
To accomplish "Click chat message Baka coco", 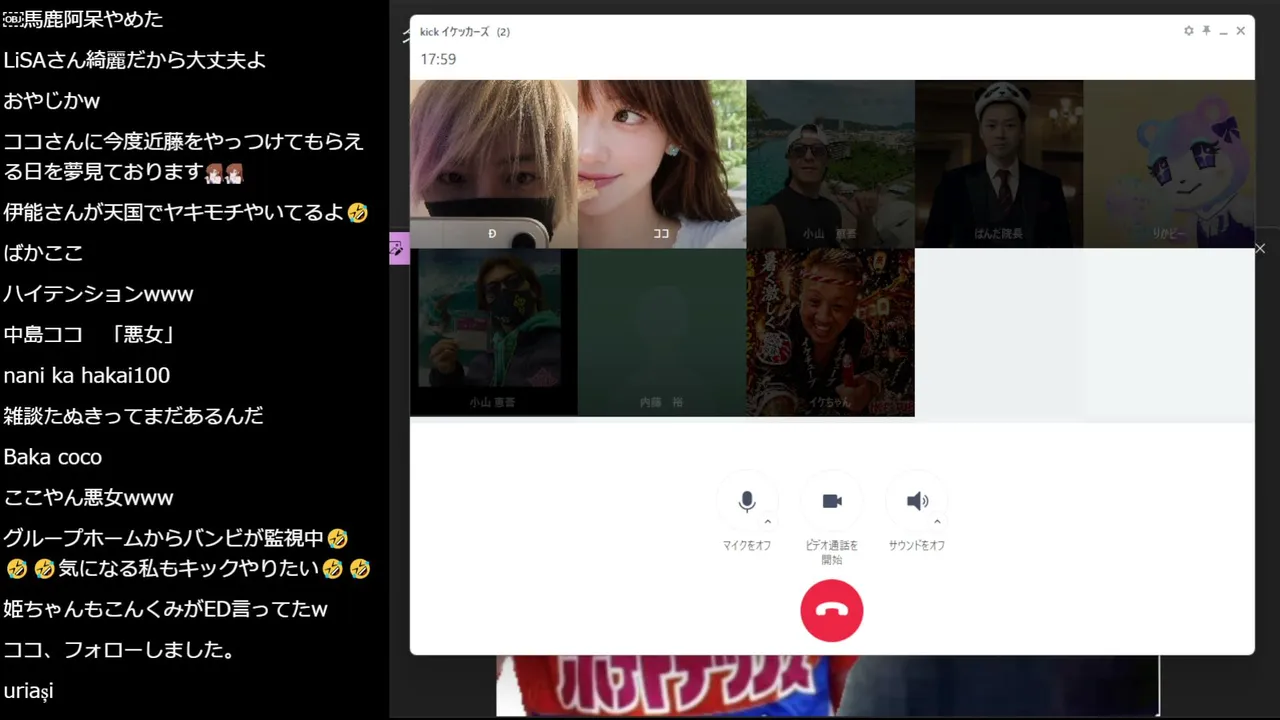I will (x=53, y=457).
